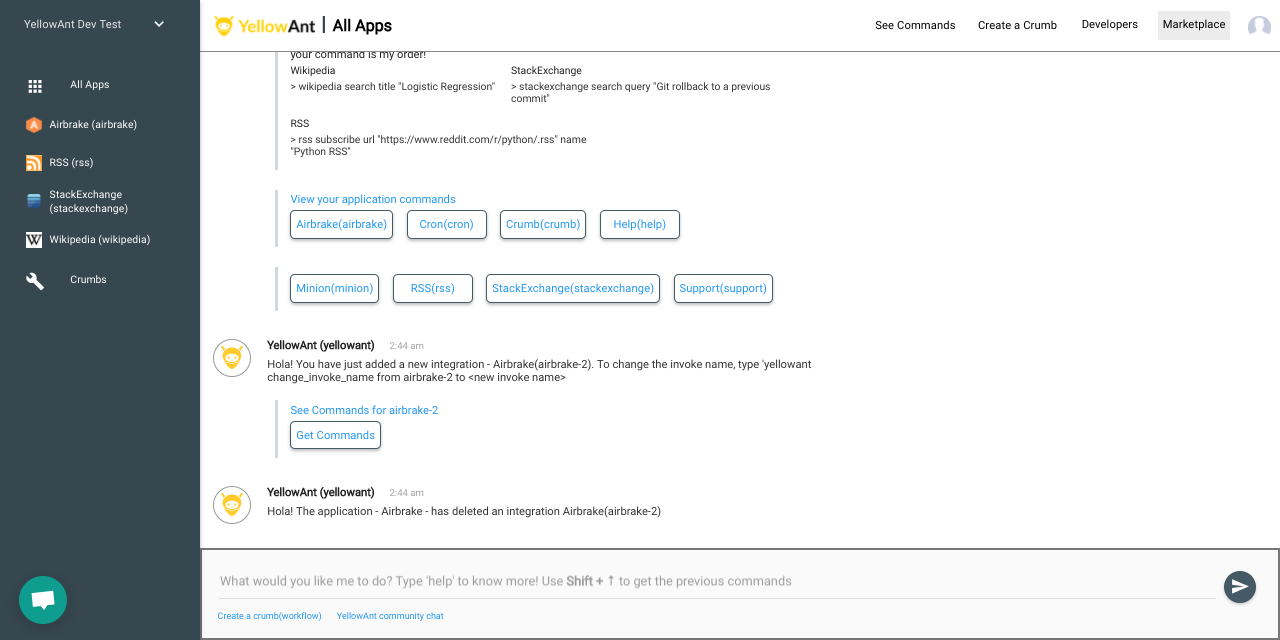Click the Minion(minion) button

[x=335, y=288]
